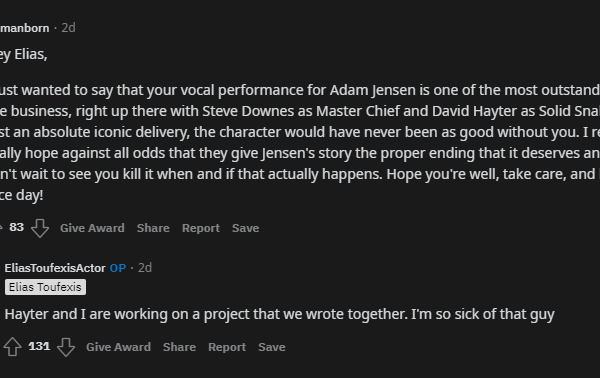Report the 83-point comment
Screen dimensions: 600x378
click(x=201, y=228)
